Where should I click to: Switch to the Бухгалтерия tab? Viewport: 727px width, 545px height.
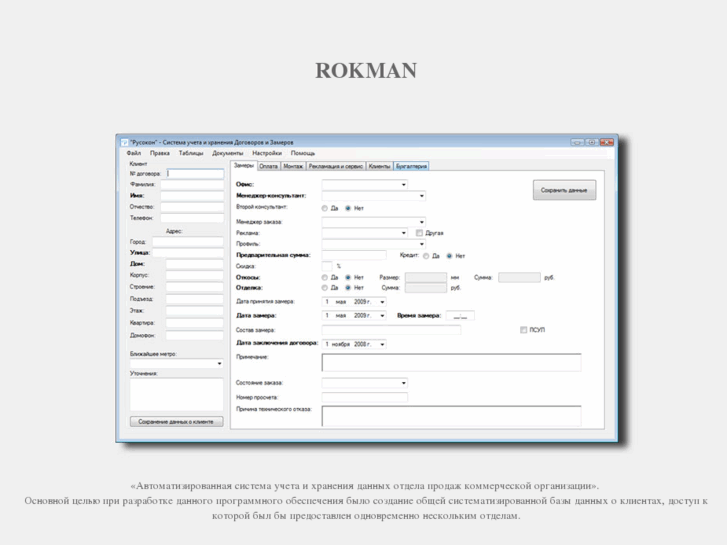(411, 166)
